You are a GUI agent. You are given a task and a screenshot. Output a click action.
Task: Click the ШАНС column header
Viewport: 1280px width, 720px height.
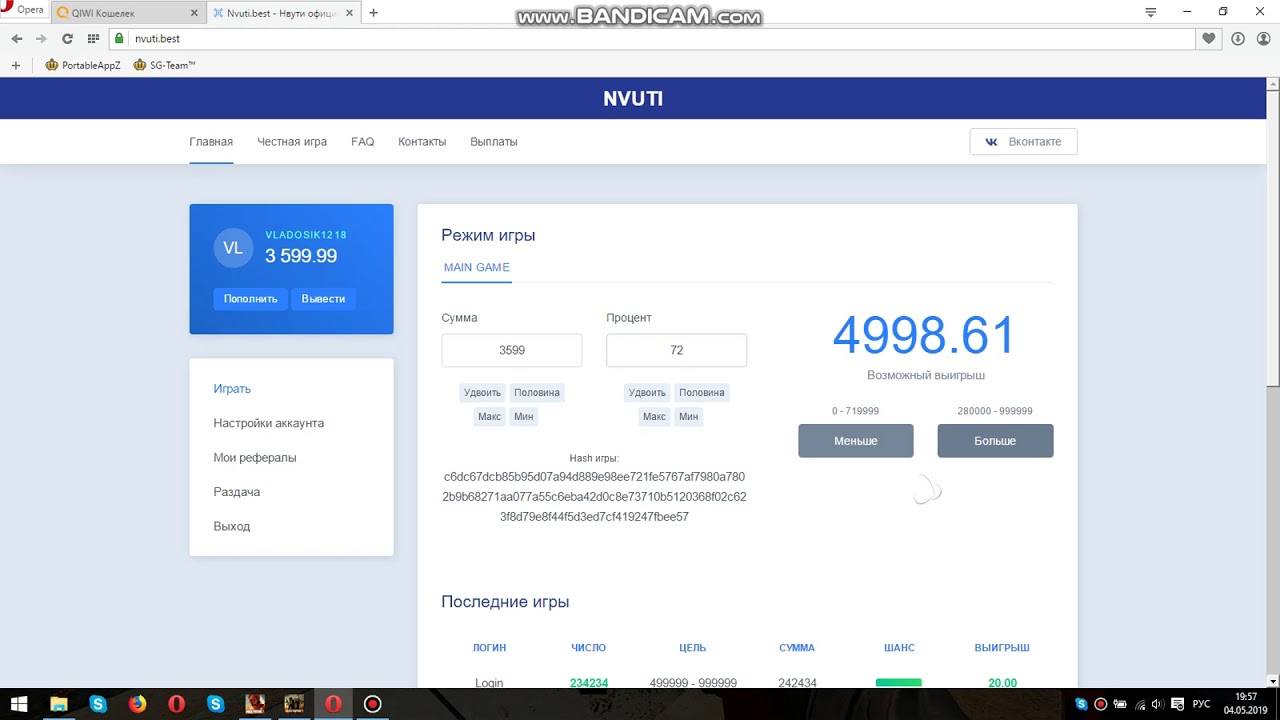(899, 648)
